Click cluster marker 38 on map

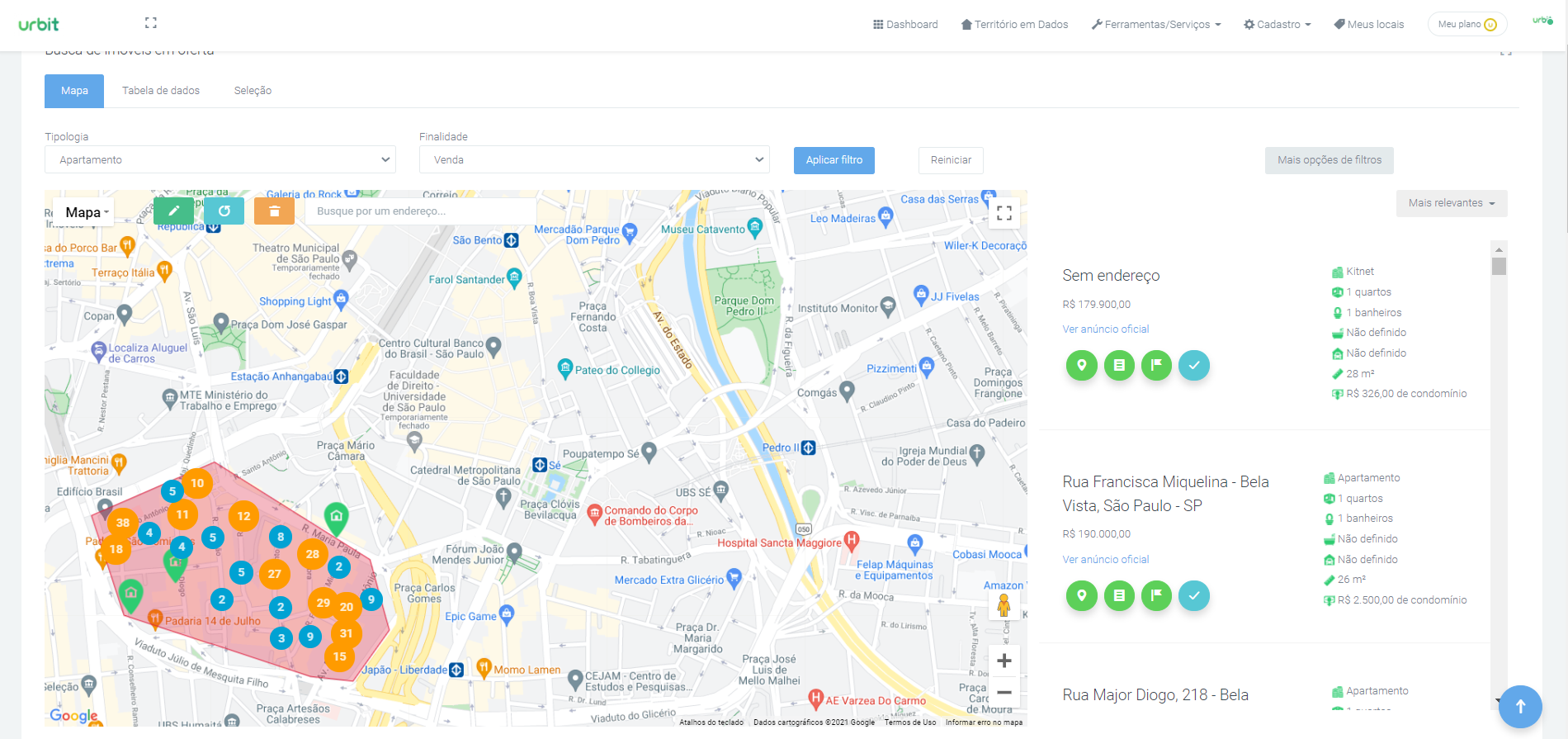(123, 523)
